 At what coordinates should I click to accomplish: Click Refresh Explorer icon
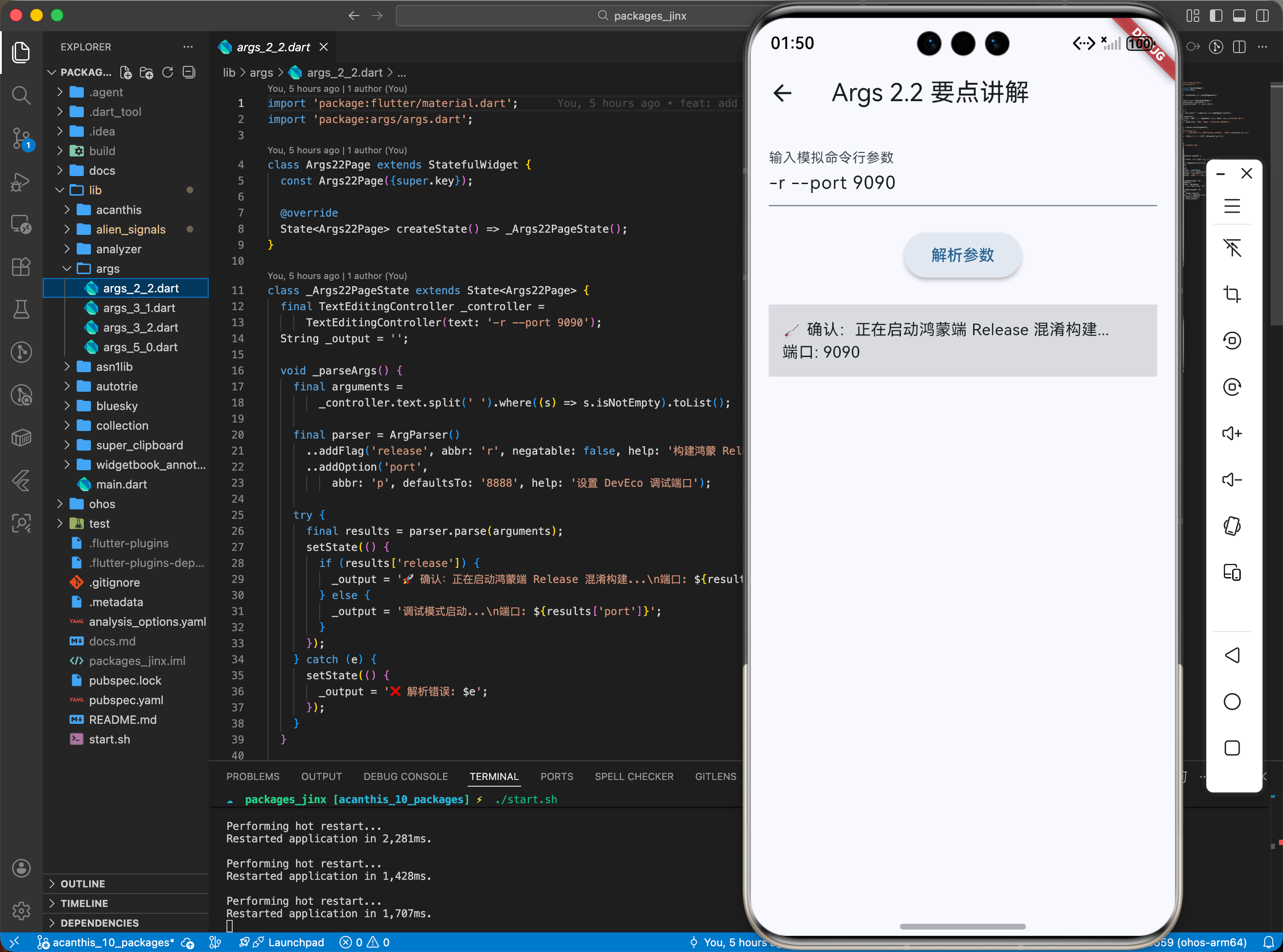coord(168,73)
